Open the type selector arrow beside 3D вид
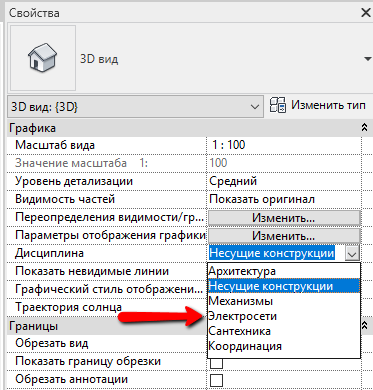The image size is (373, 390). coord(367,59)
